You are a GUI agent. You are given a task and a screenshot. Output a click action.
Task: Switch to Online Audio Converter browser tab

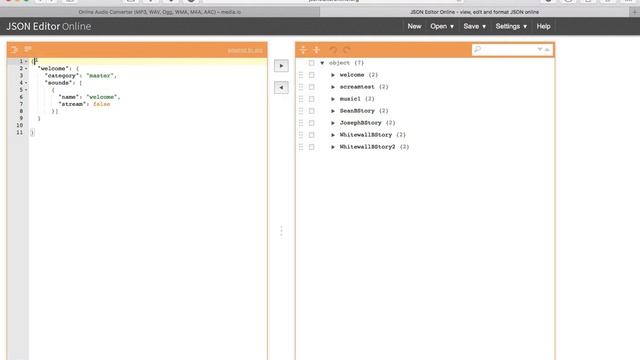point(160,12)
